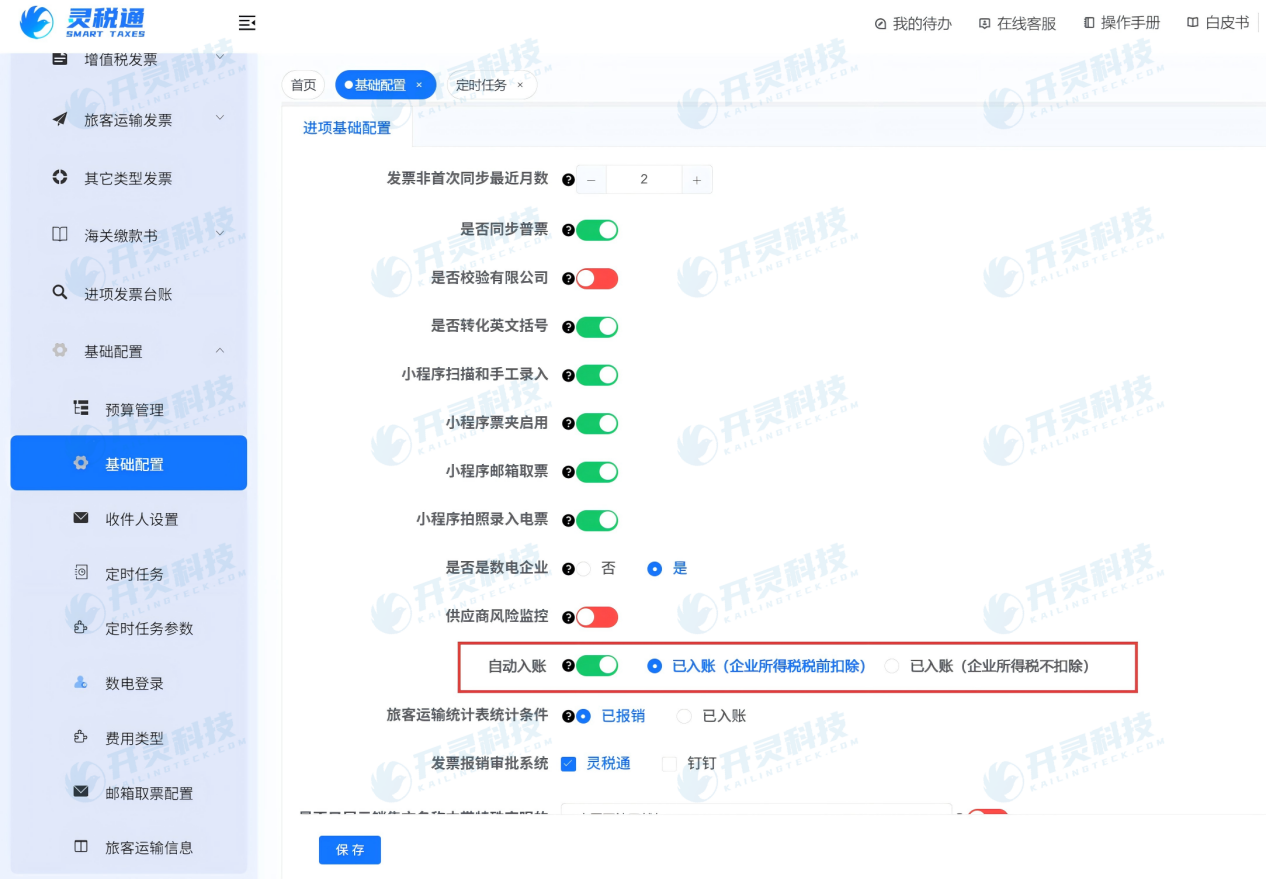Screen dimensions: 1266x879
Task: Open the 首页 tab
Action: pos(304,85)
